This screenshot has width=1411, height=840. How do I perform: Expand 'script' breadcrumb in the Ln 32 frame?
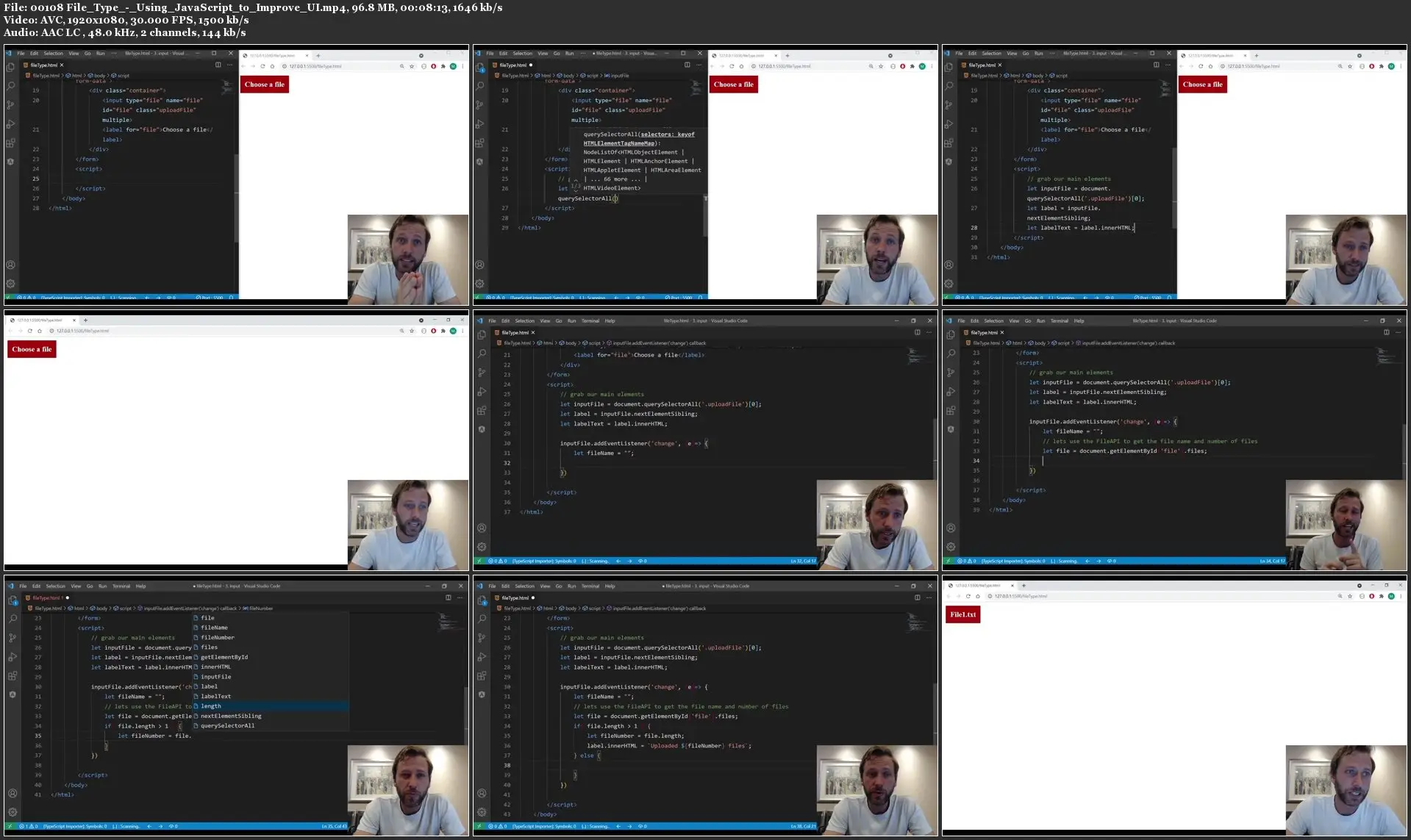pos(592,342)
